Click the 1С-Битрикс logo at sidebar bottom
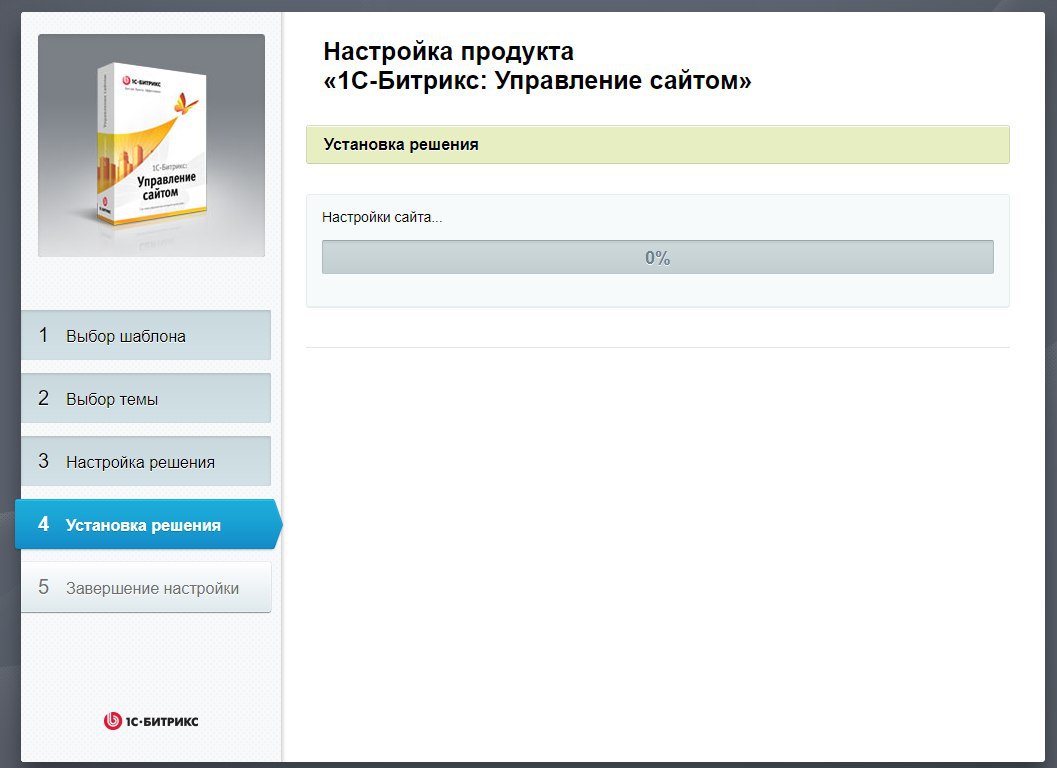Image resolution: width=1057 pixels, height=768 pixels. (151, 721)
